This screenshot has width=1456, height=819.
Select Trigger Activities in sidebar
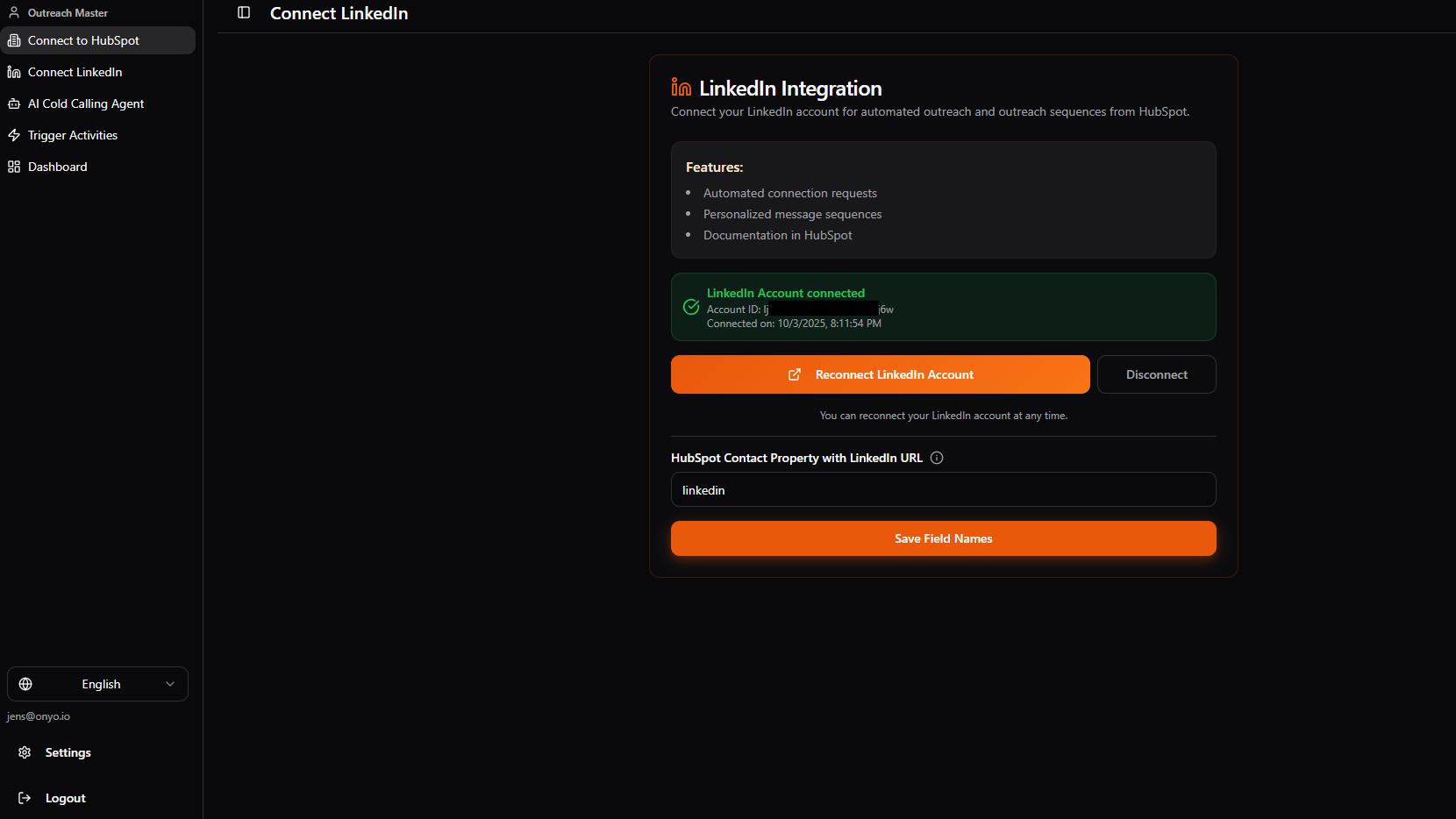(73, 135)
